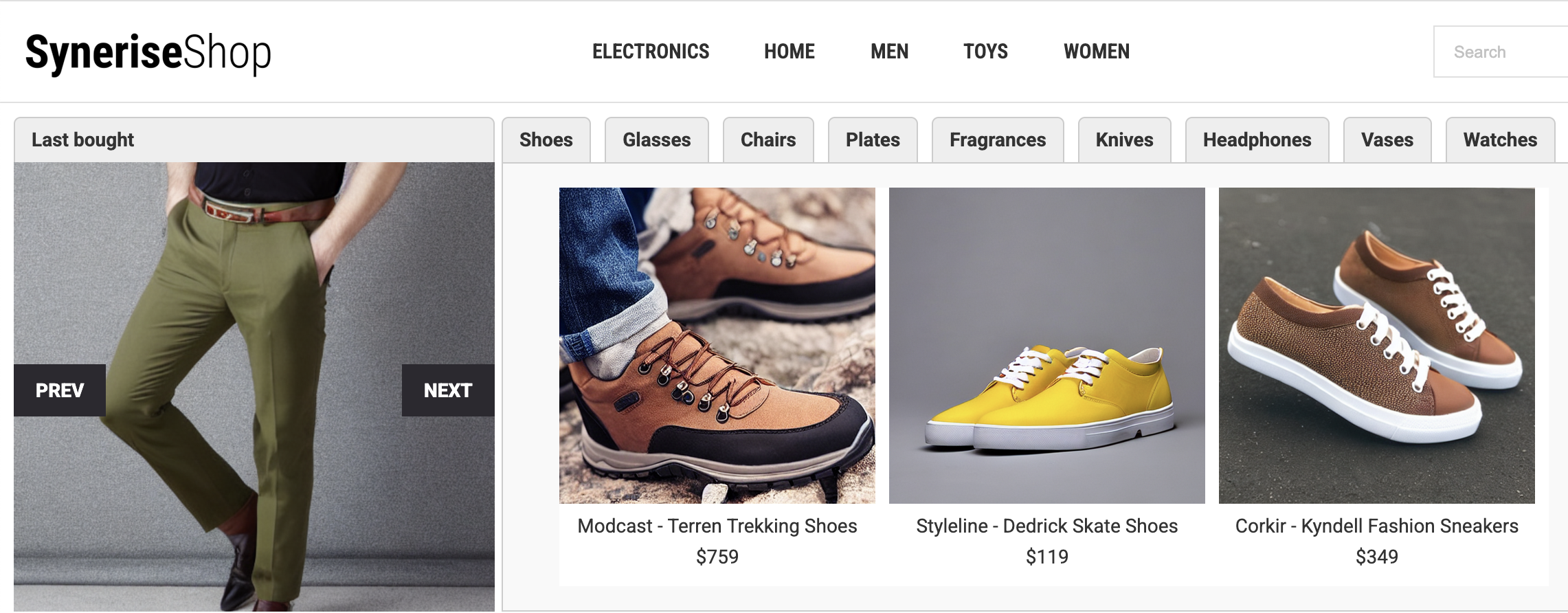The height and width of the screenshot is (613, 1568).
Task: Go to the Men category
Action: (889, 52)
